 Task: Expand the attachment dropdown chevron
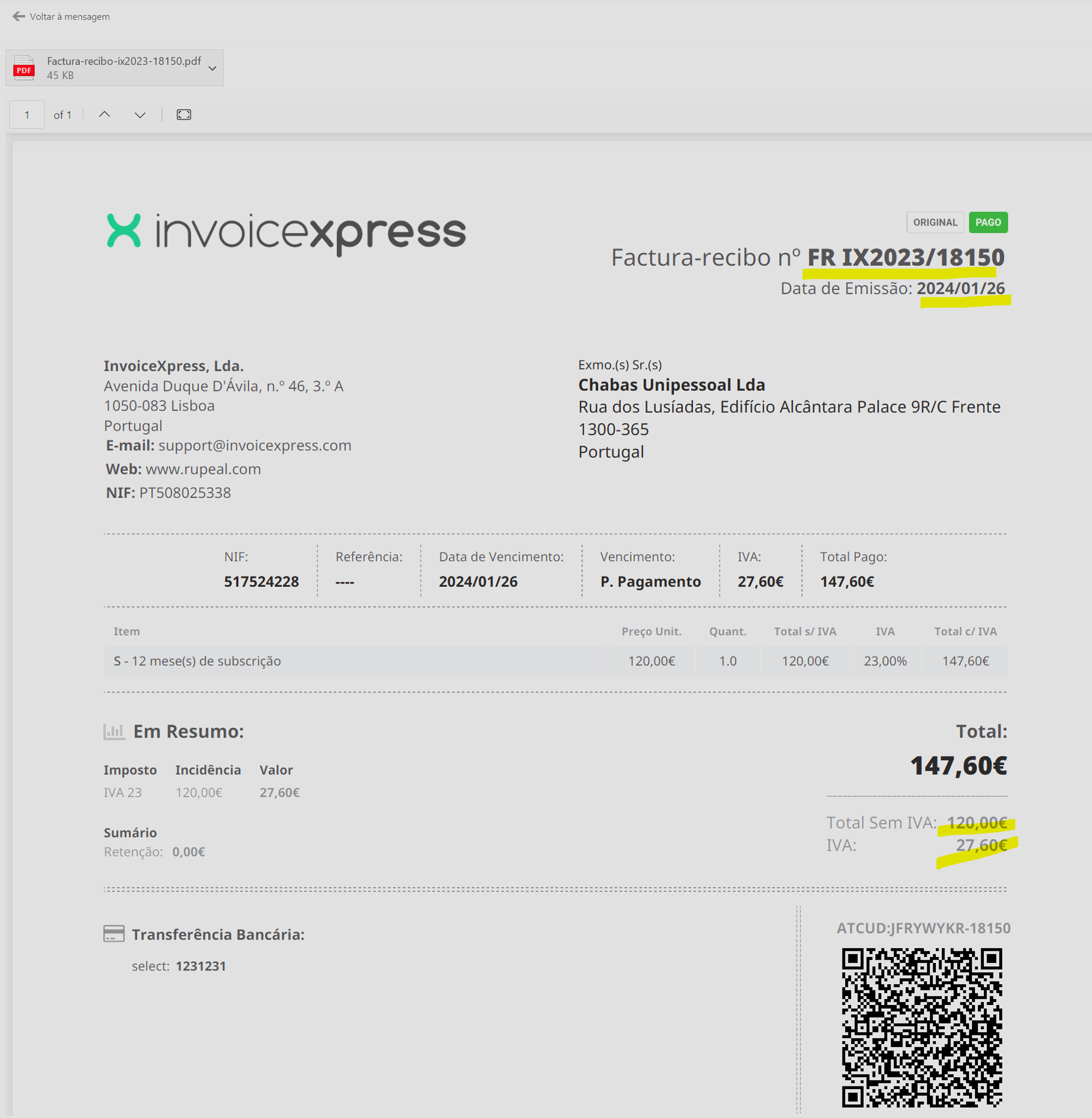tap(212, 68)
